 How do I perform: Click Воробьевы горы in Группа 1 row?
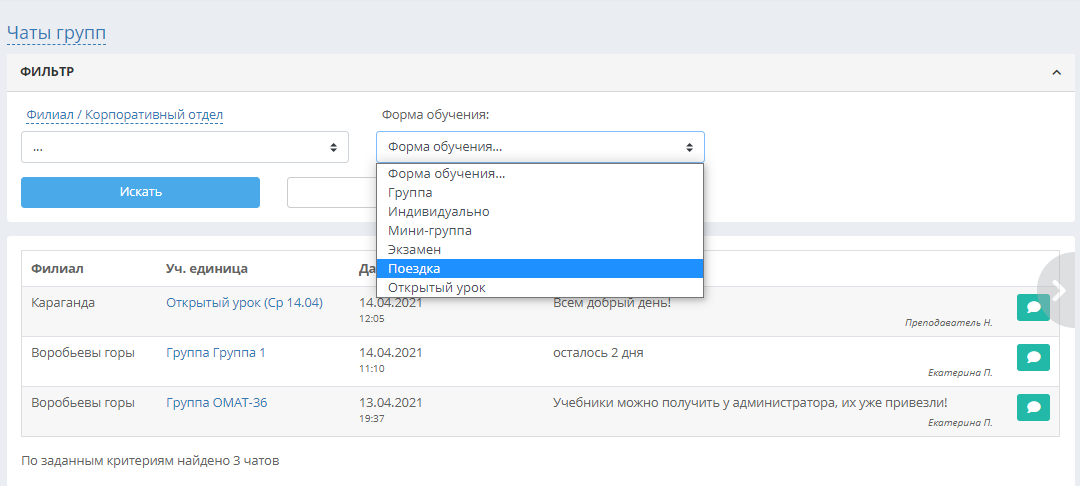[83, 352]
